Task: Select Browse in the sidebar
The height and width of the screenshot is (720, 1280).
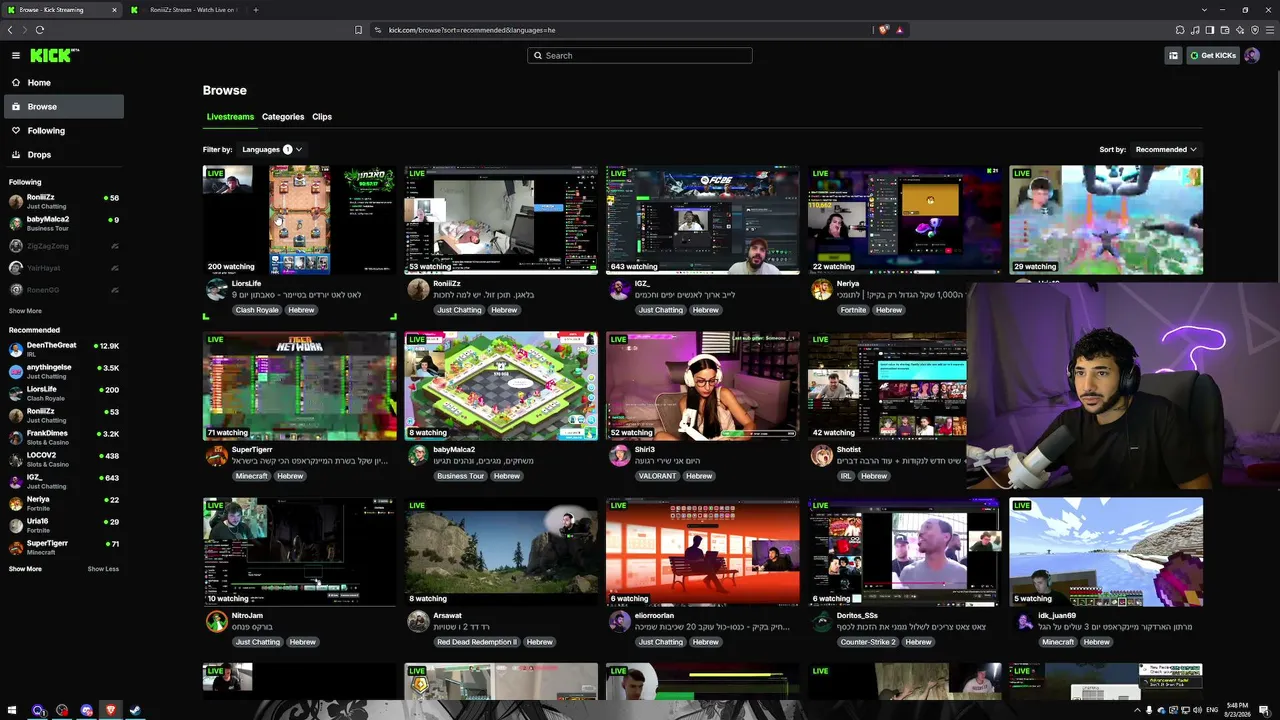Action: [64, 107]
